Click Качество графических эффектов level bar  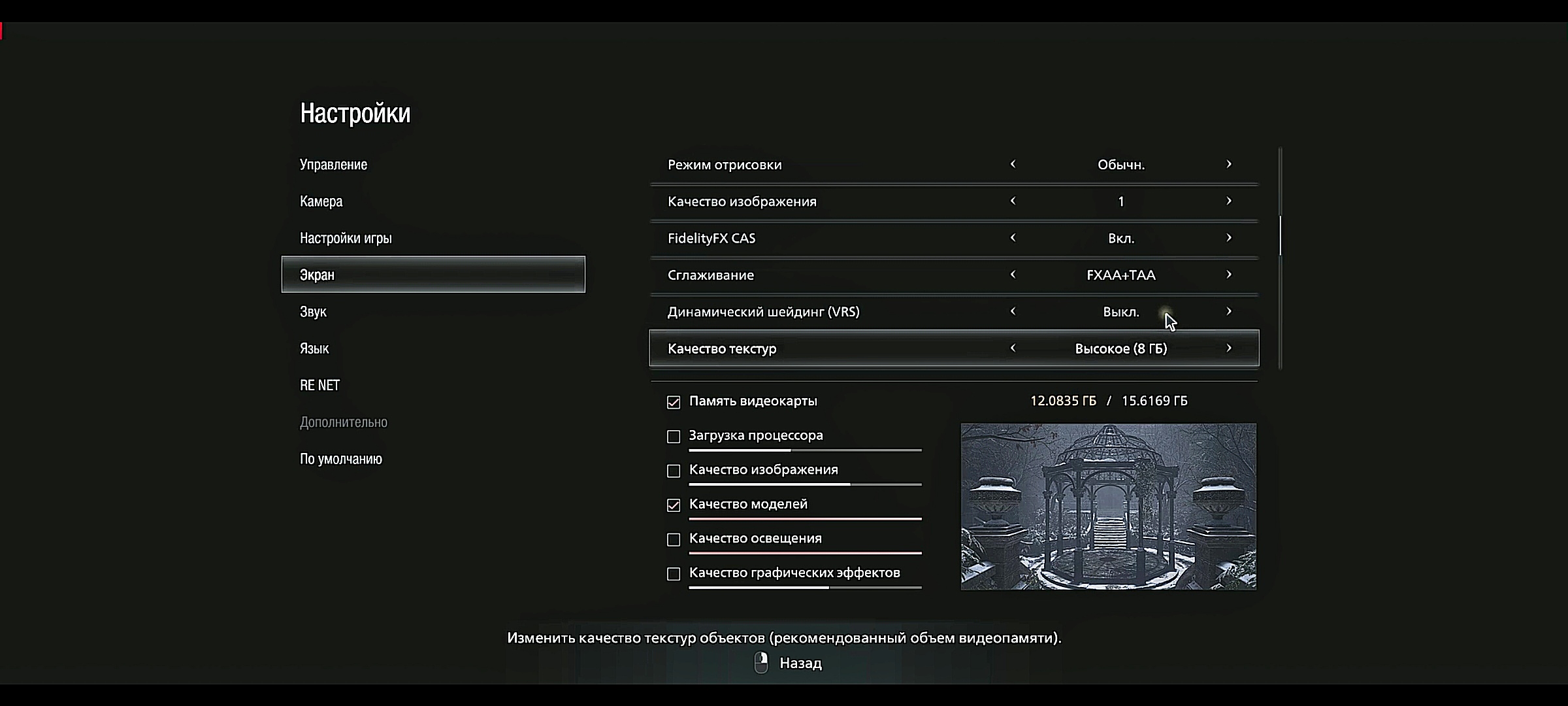[805, 588]
